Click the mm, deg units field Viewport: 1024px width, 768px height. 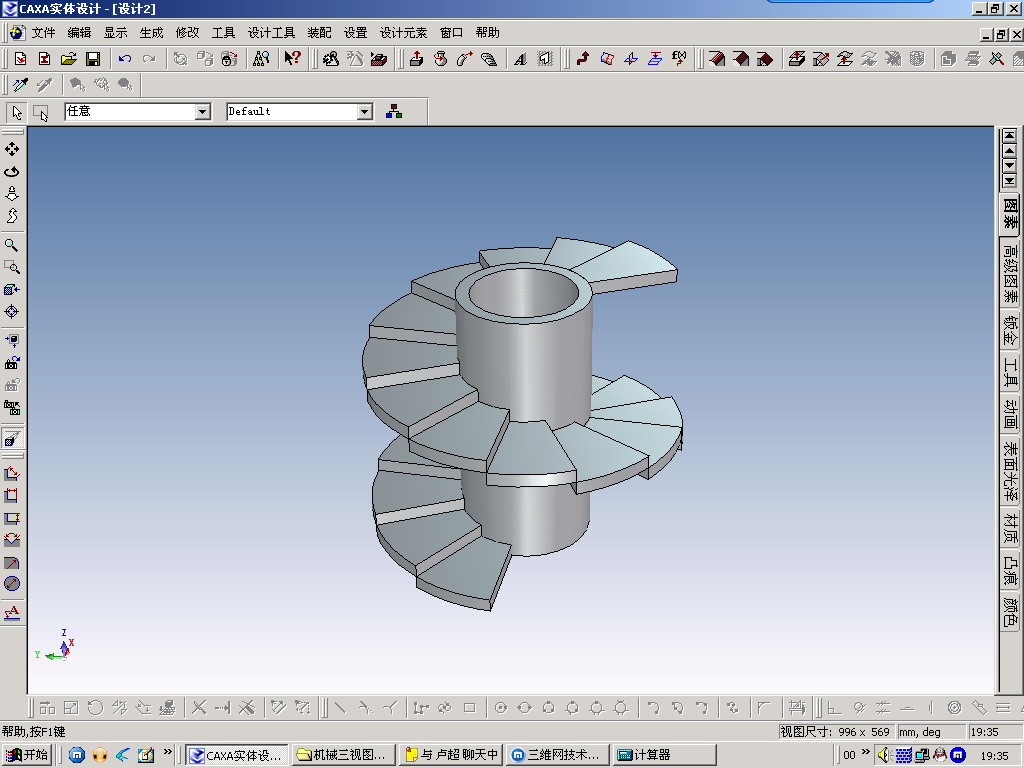(930, 732)
